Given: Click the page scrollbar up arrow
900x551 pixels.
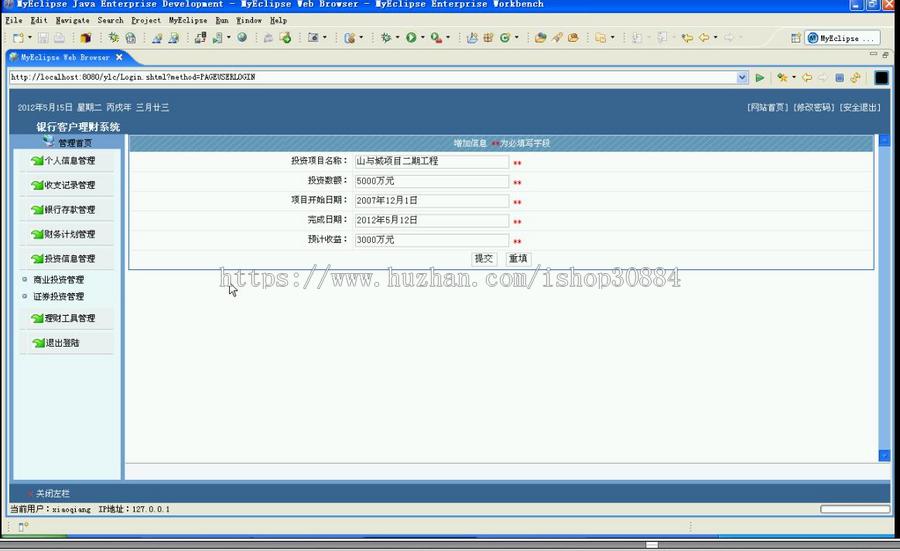Looking at the screenshot, I should (885, 140).
